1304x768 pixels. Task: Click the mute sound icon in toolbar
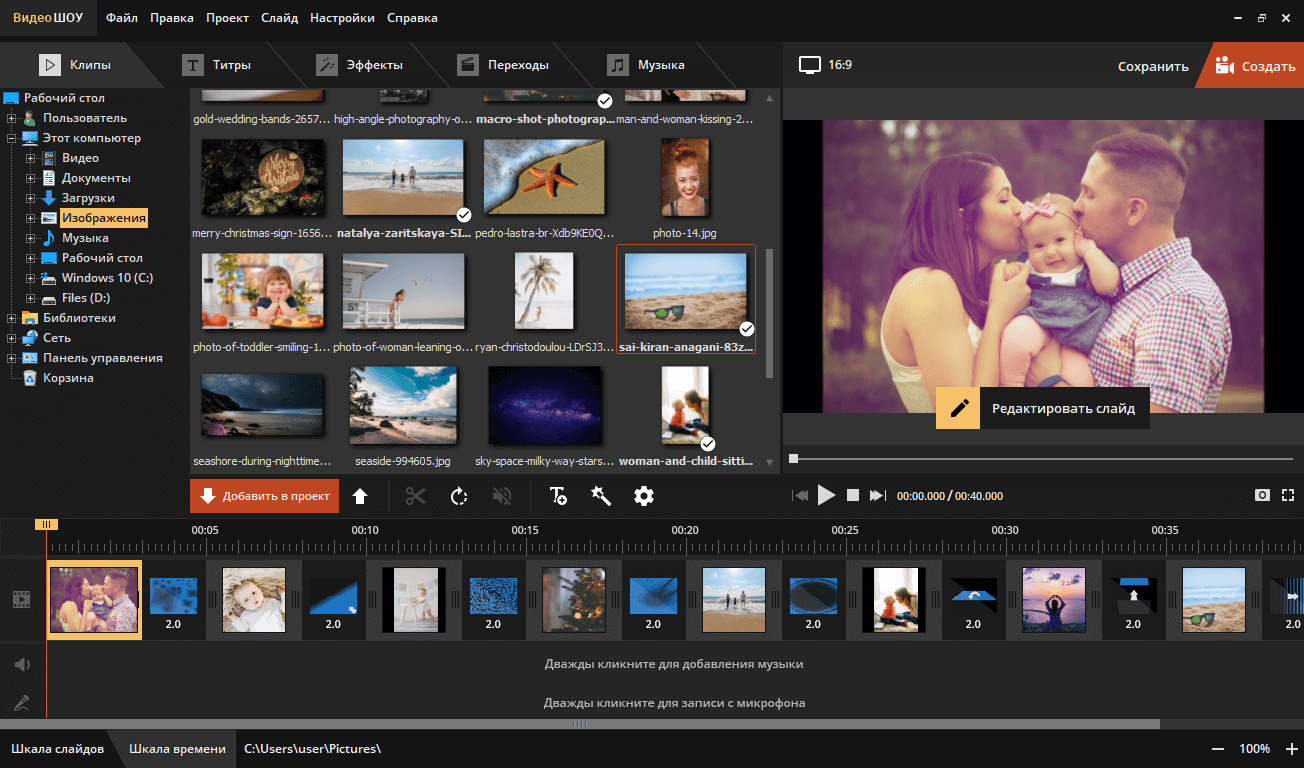click(502, 496)
